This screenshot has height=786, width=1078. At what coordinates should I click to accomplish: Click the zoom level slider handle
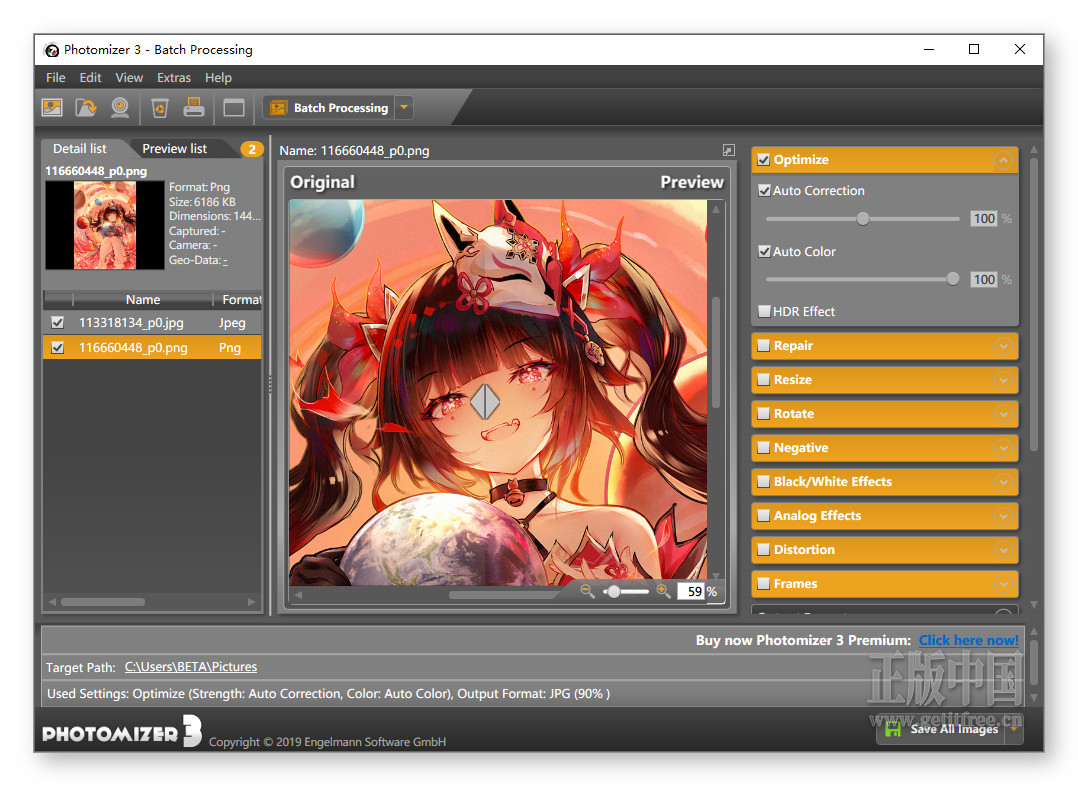click(x=613, y=591)
